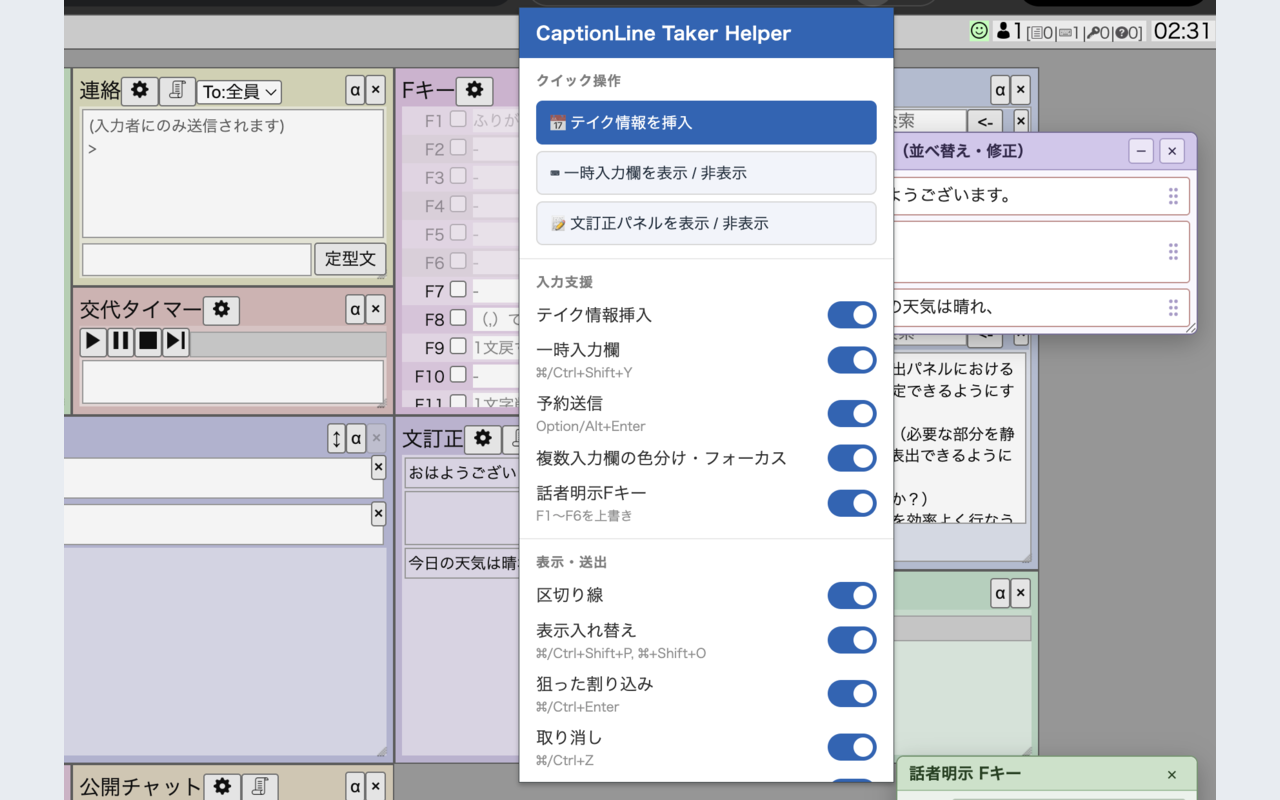Image resolution: width=1280 pixels, height=800 pixels.
Task: Toggle テイク情報挿入 switch
Action: pos(852,315)
